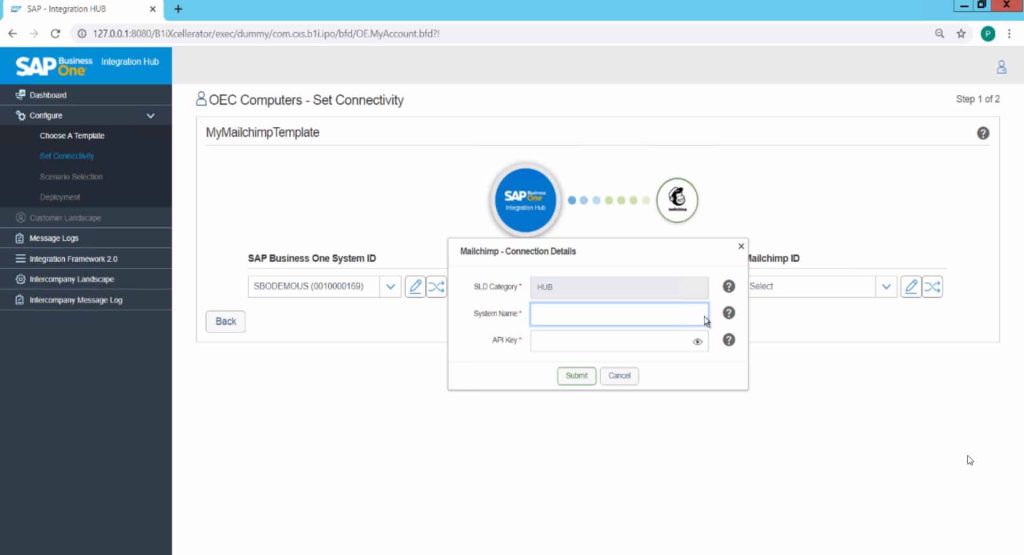Screen dimensions: 1024x555
Task: Click the Mailchimp circle logo
Action: pyautogui.click(x=677, y=200)
